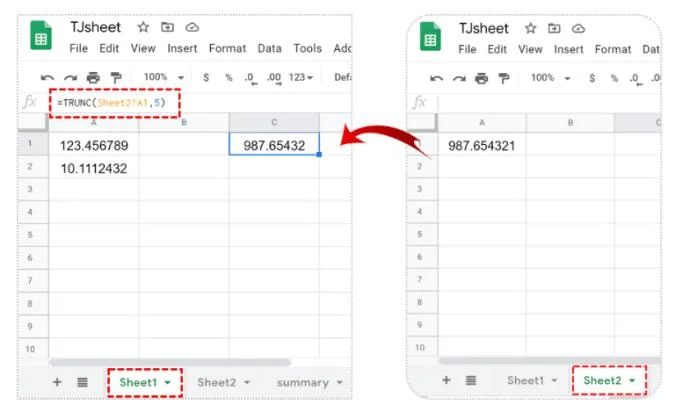Open File menu in left window
The height and width of the screenshot is (412, 690).
click(x=78, y=48)
